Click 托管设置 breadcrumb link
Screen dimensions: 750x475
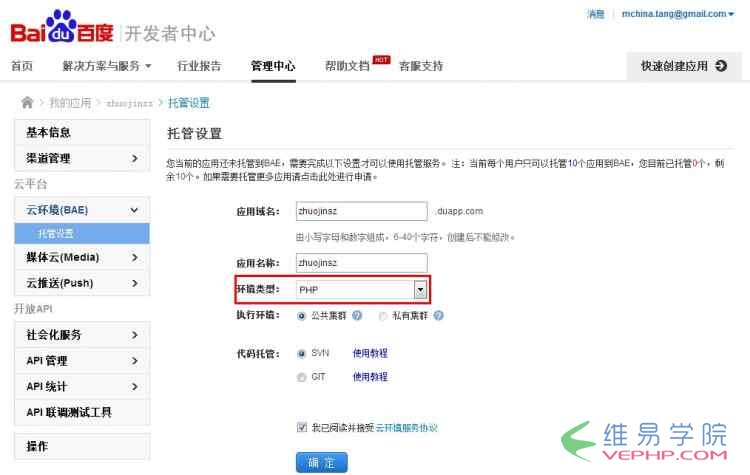[188, 103]
